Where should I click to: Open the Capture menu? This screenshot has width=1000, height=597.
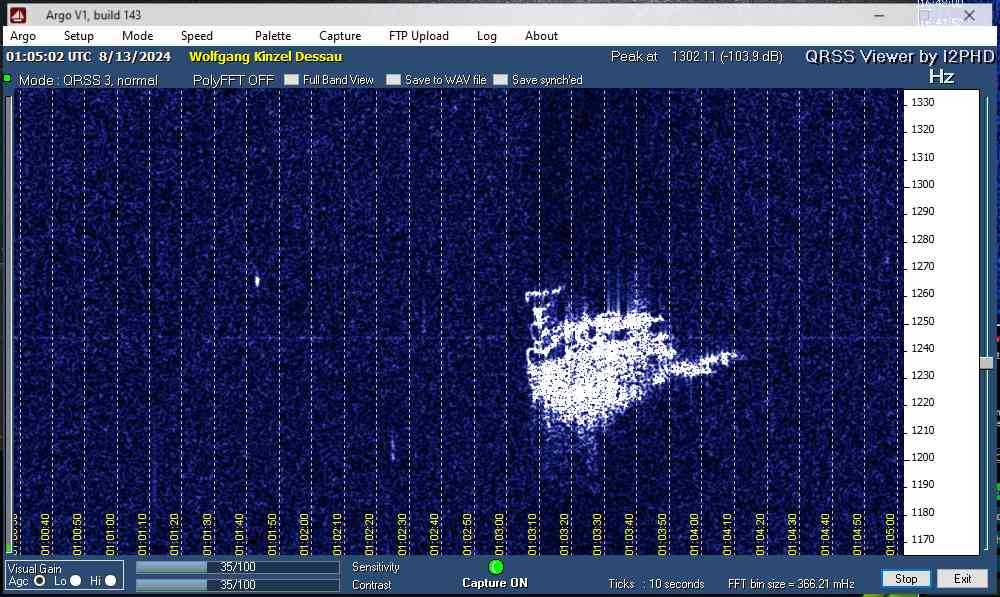(x=340, y=36)
